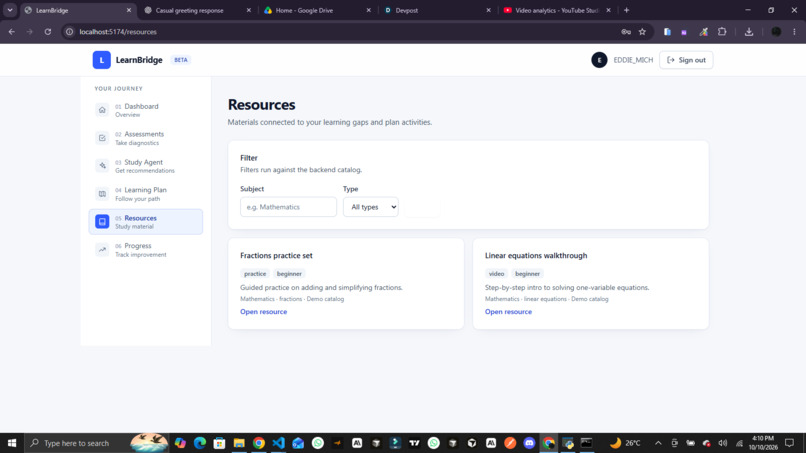Bookmark this page with the star icon

pos(642,31)
